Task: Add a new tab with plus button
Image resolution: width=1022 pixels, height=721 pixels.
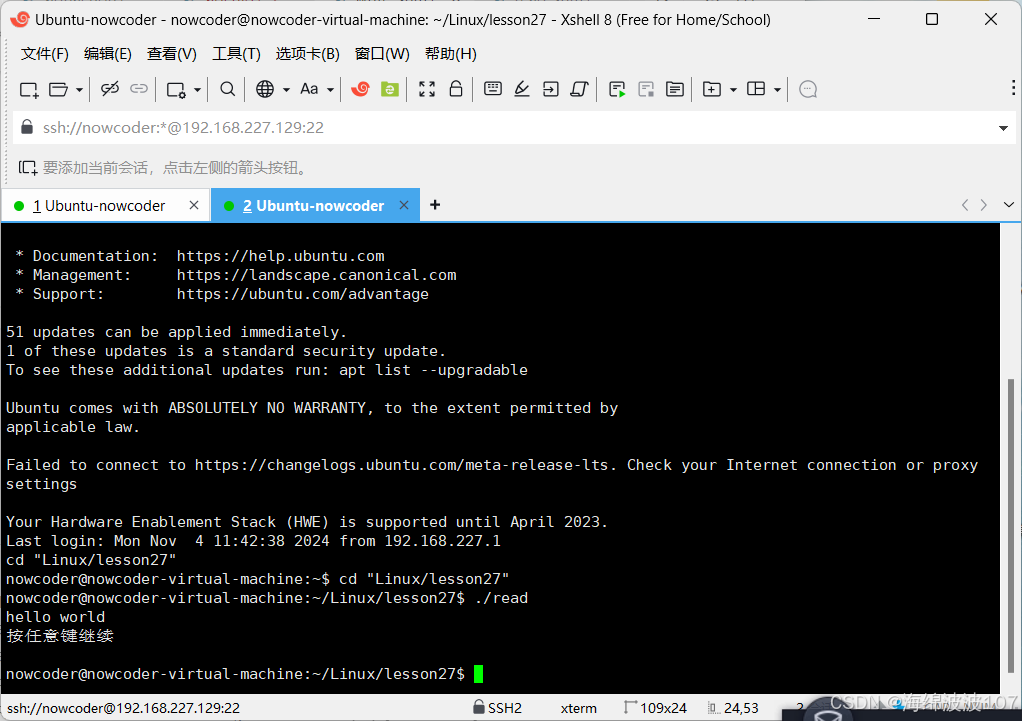Action: tap(435, 205)
